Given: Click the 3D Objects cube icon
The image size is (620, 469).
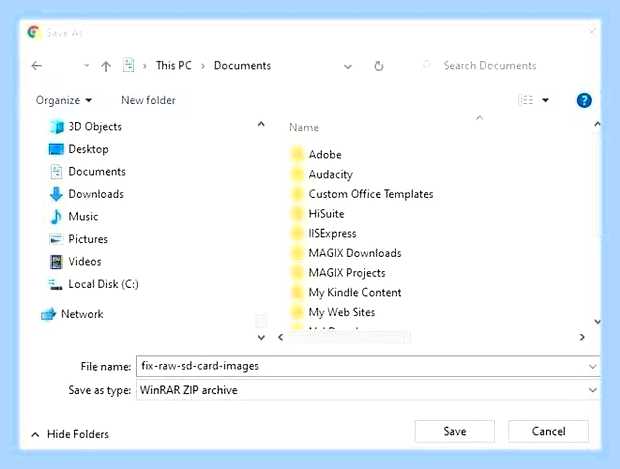Looking at the screenshot, I should coord(56,127).
